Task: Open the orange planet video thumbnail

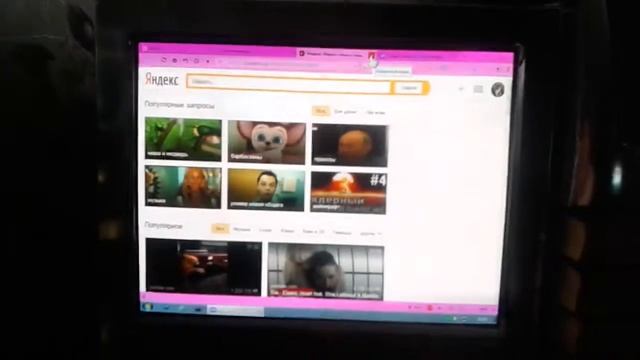Action: 349,145
